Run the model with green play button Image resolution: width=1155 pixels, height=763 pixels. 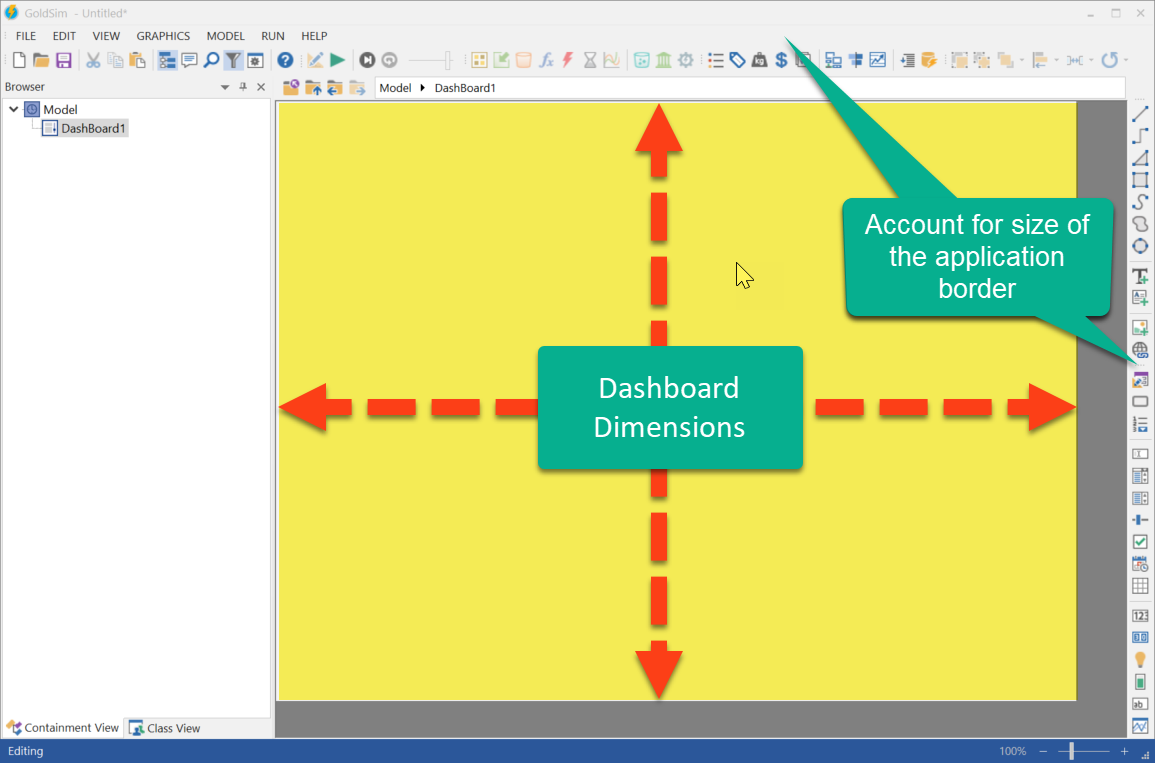pos(337,60)
